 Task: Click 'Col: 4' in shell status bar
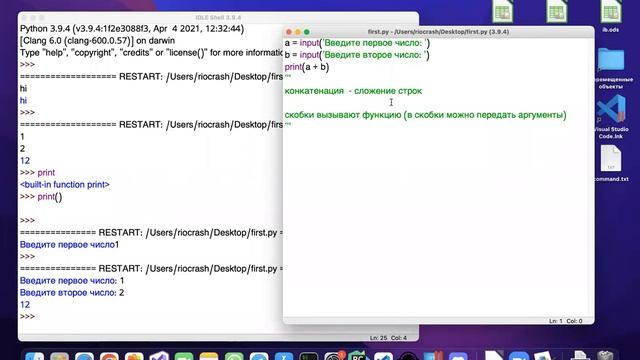click(x=399, y=338)
